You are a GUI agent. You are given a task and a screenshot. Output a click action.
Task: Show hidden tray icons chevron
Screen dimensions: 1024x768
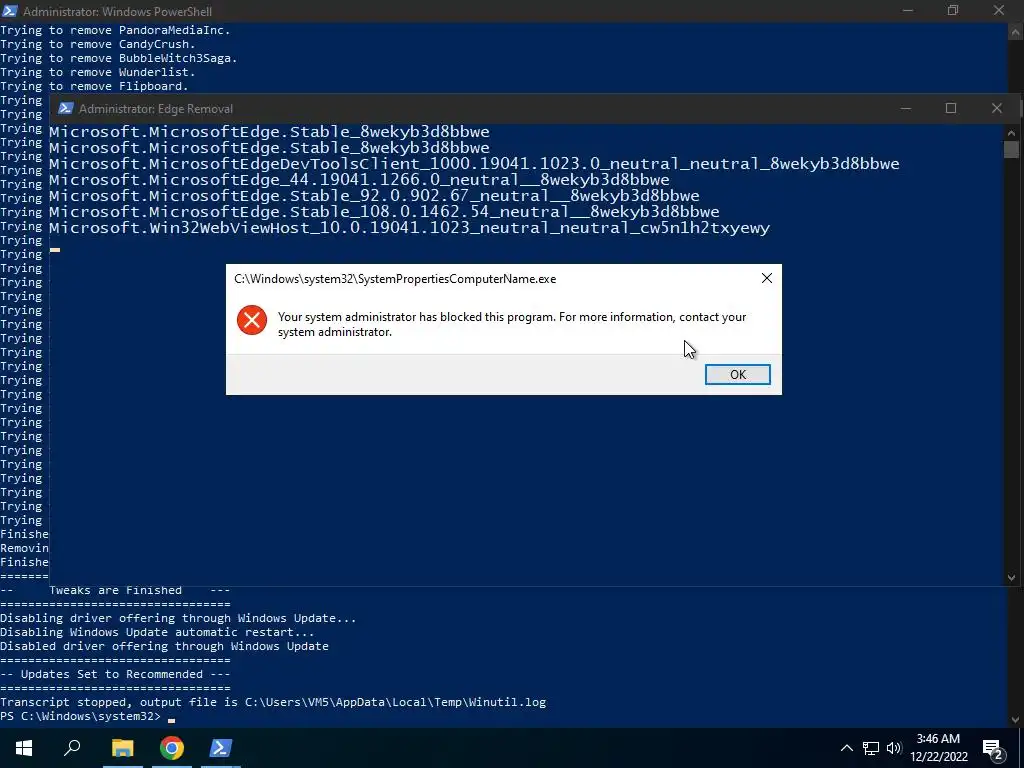(x=846, y=748)
